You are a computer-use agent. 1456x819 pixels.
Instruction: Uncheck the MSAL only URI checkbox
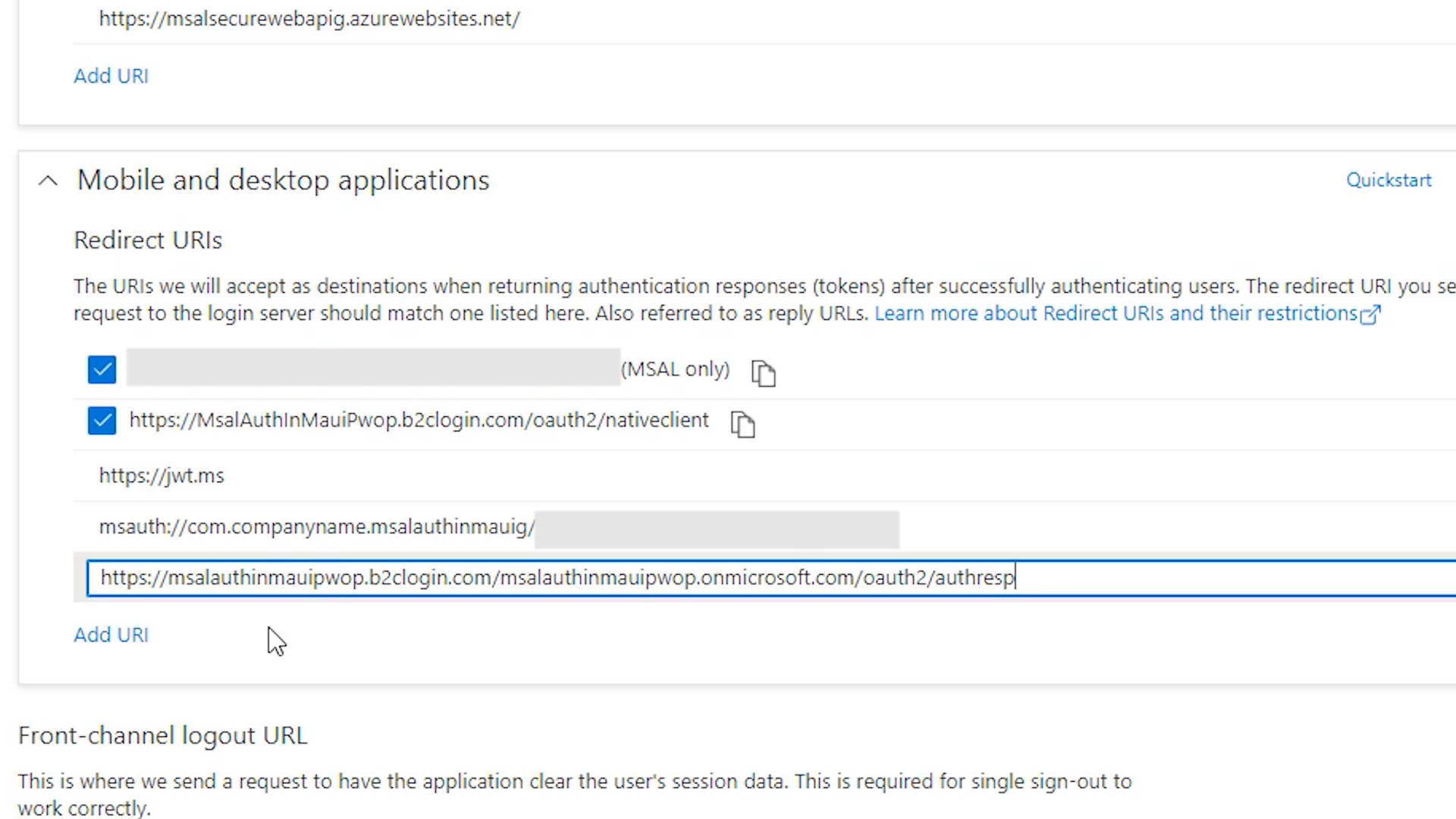102,370
